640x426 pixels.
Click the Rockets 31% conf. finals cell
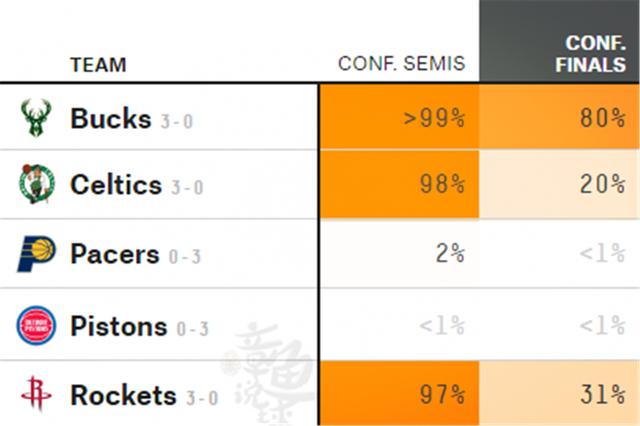point(559,393)
